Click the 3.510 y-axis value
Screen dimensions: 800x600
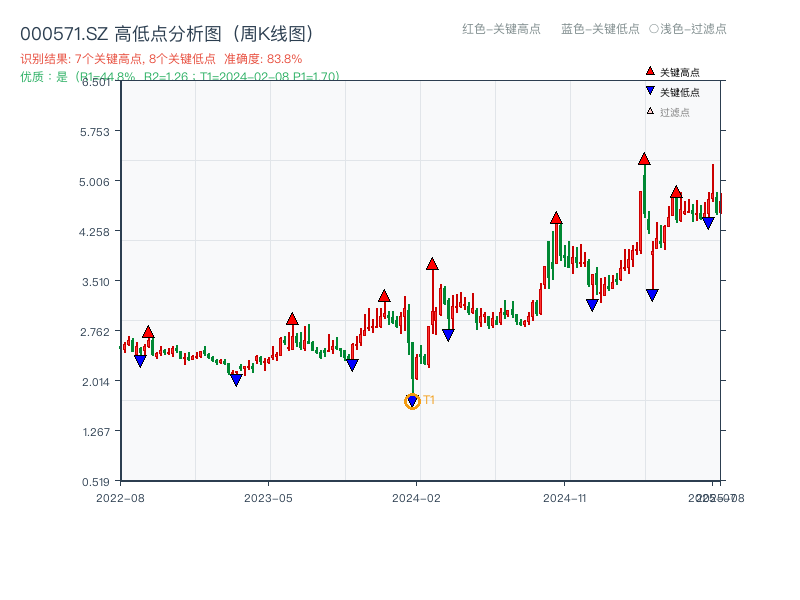96,282
